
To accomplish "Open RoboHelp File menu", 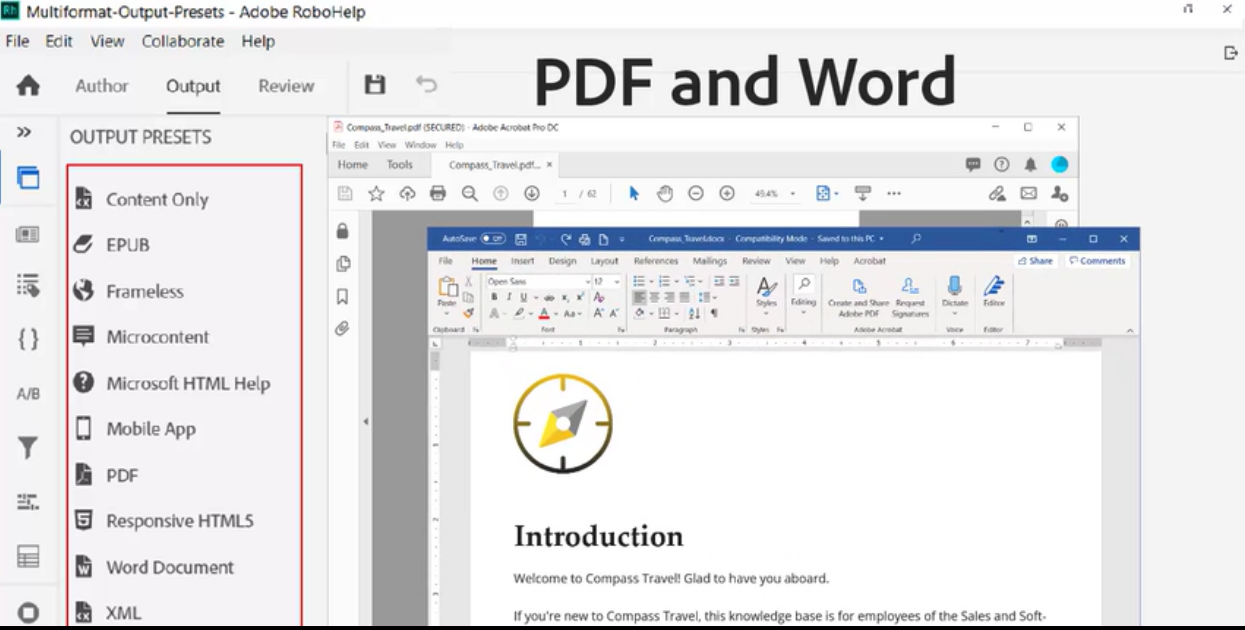I will tap(17, 41).
